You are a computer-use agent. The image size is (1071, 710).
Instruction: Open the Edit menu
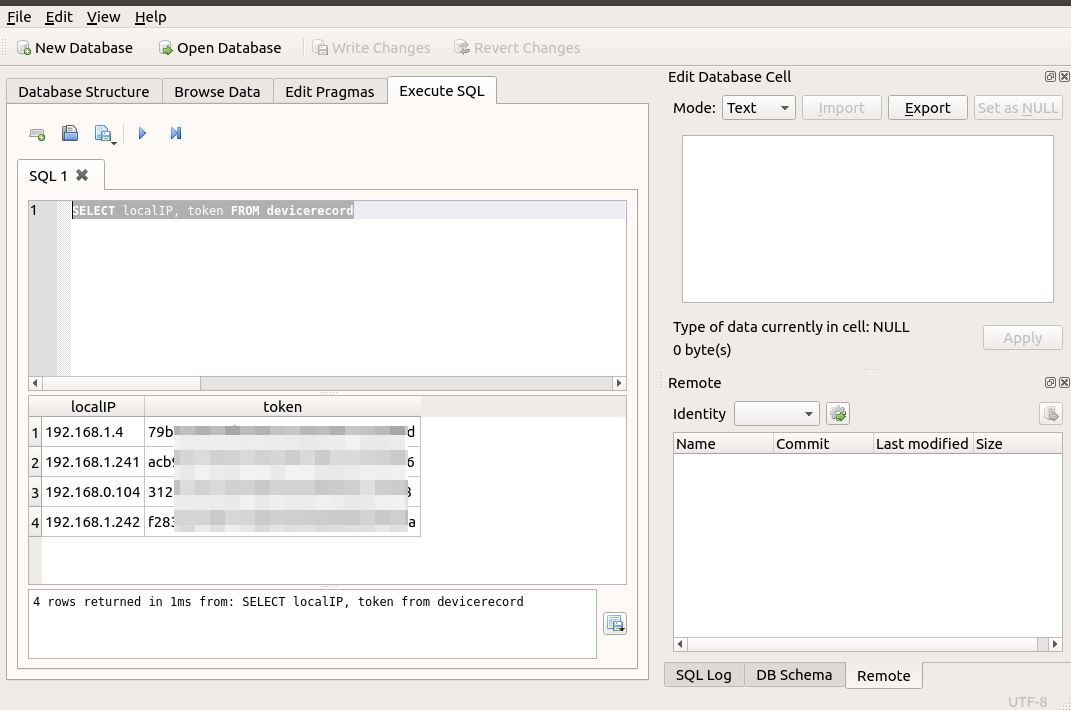(x=59, y=16)
